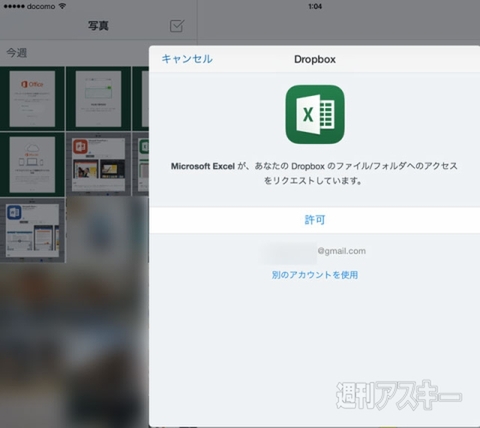This screenshot has width=480, height=428.
Task: Open the PowerPoint App Store screenshot thumbnail
Action: click(99, 164)
